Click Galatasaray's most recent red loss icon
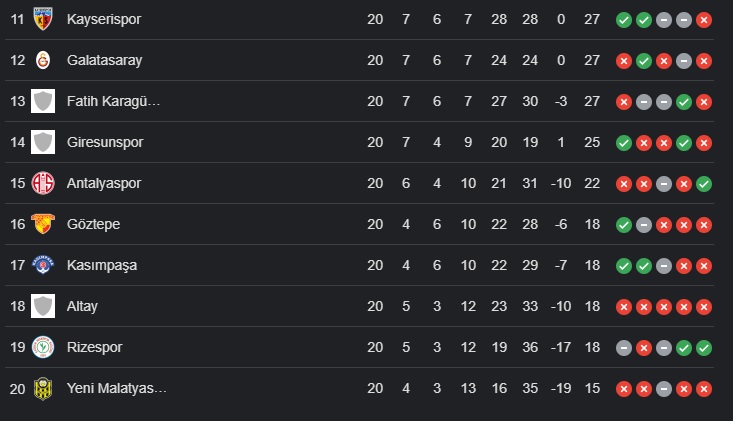Image resolution: width=733 pixels, height=421 pixels. tap(704, 60)
